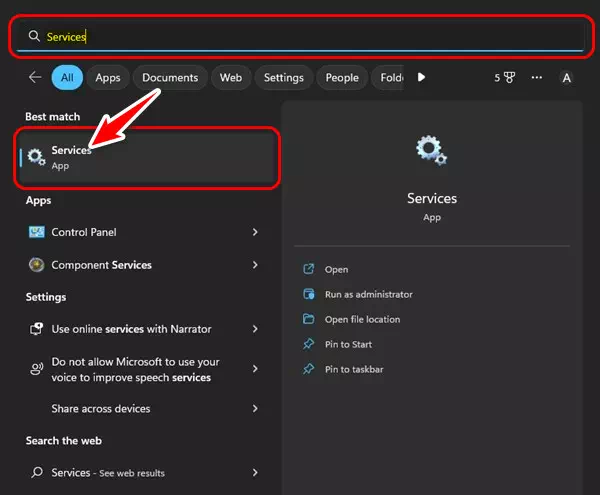
Task: Select the All filter tab
Action: [67, 78]
